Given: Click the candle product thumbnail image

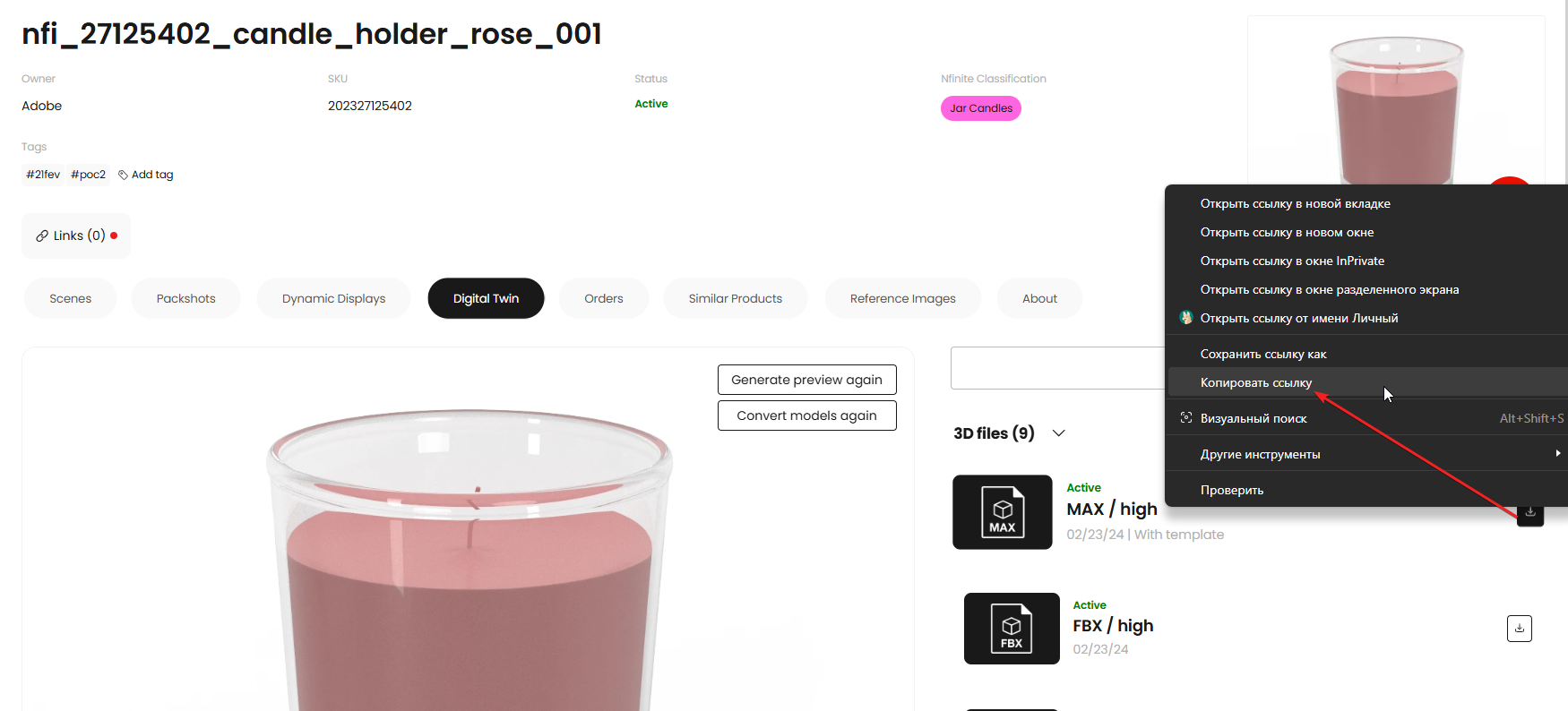Looking at the screenshot, I should (1396, 103).
